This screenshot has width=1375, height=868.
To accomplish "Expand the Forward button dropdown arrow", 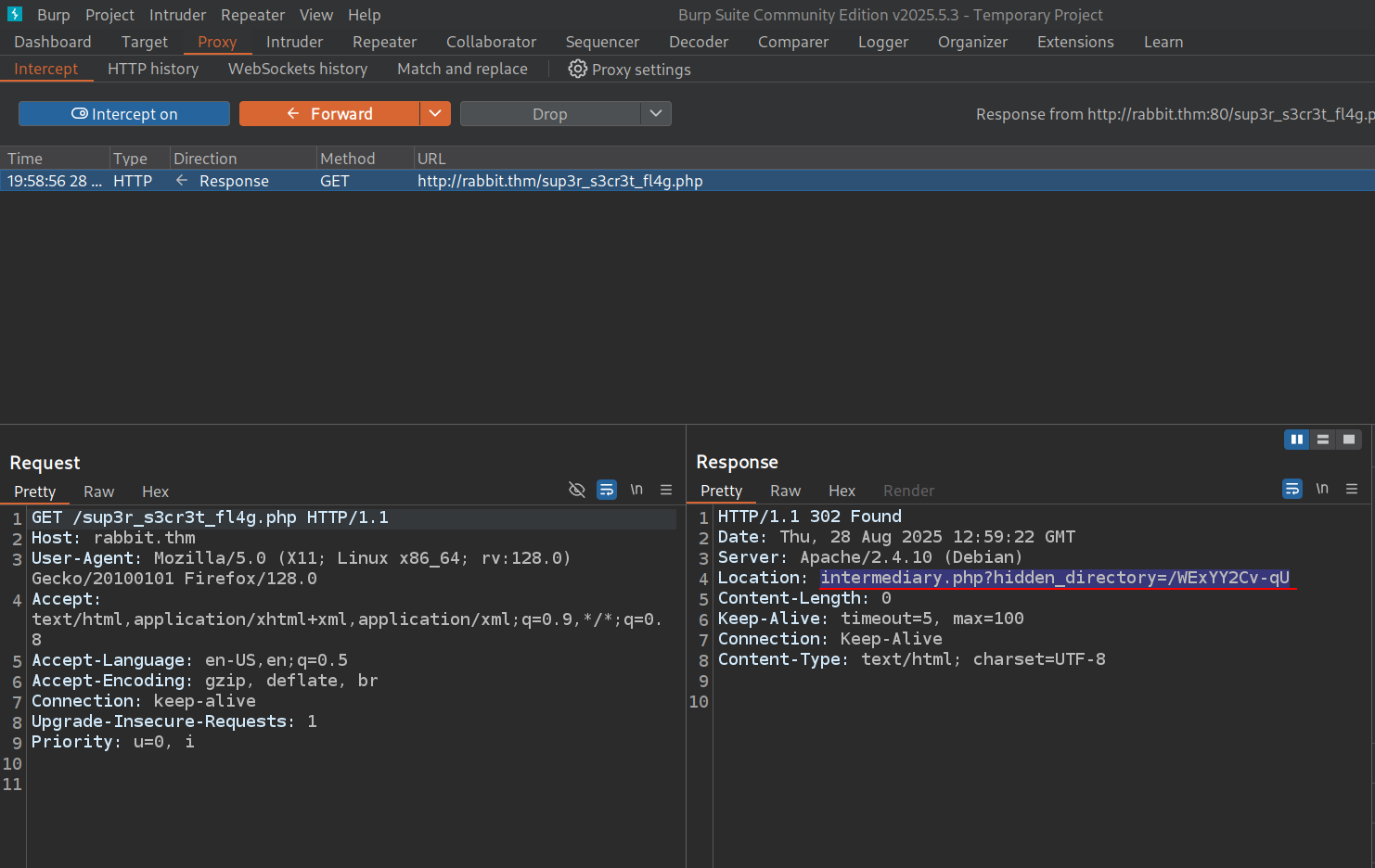I will pos(435,114).
